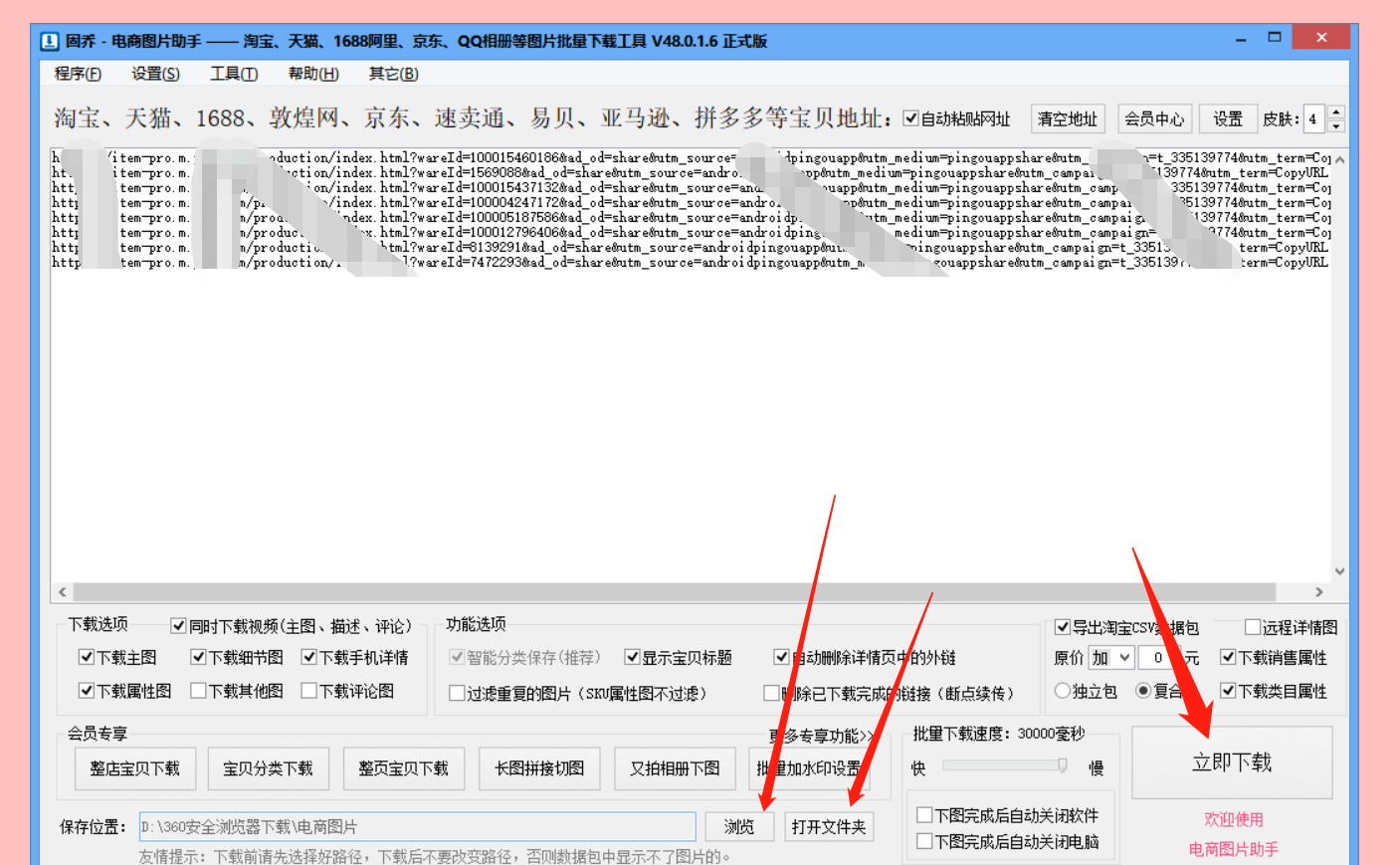Enable 过滤重复的图片 checkbox
The height and width of the screenshot is (865, 1400).
(x=457, y=693)
